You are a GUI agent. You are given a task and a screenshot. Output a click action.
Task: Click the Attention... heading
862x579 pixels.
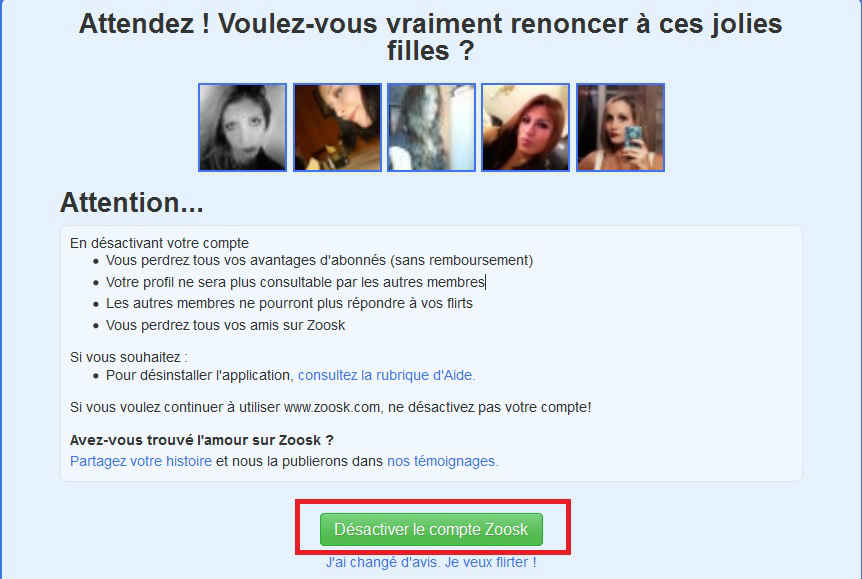coord(132,202)
